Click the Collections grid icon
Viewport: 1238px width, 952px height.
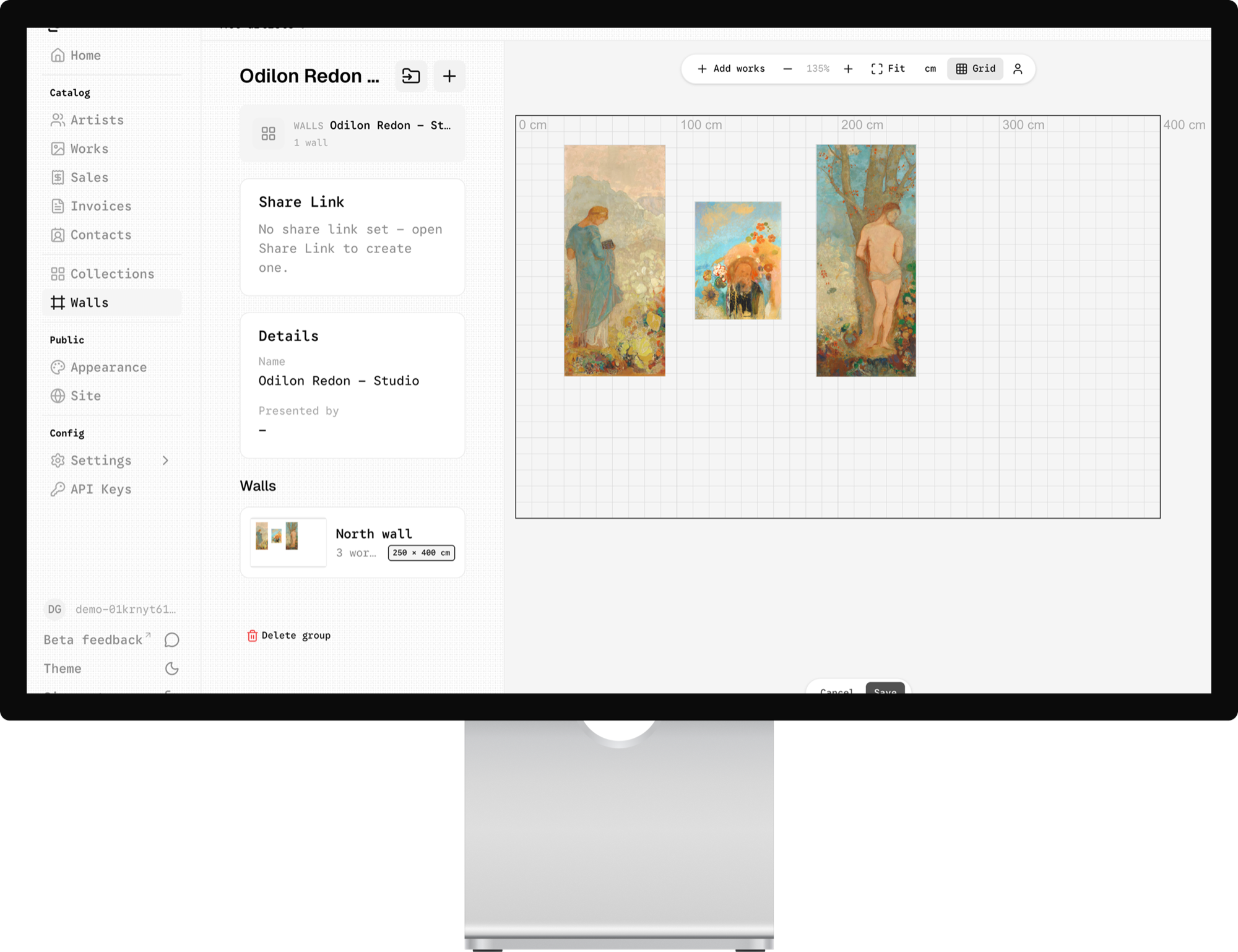(x=58, y=274)
